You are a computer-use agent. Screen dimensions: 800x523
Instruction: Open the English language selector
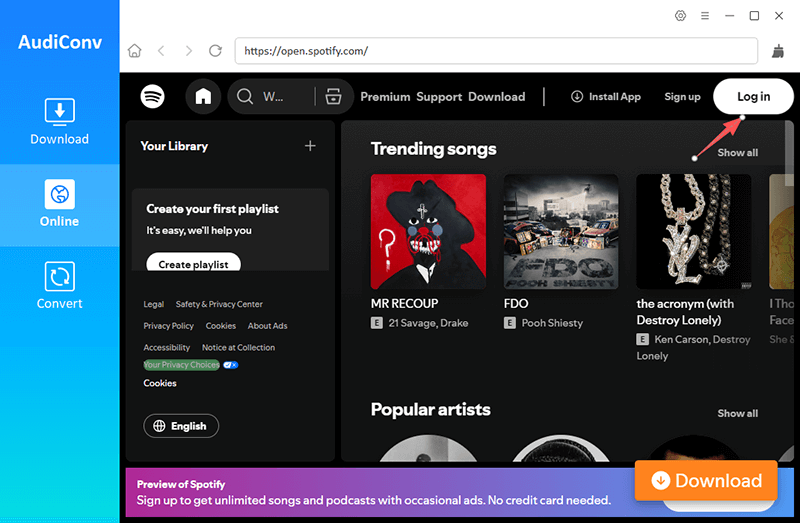click(x=181, y=426)
